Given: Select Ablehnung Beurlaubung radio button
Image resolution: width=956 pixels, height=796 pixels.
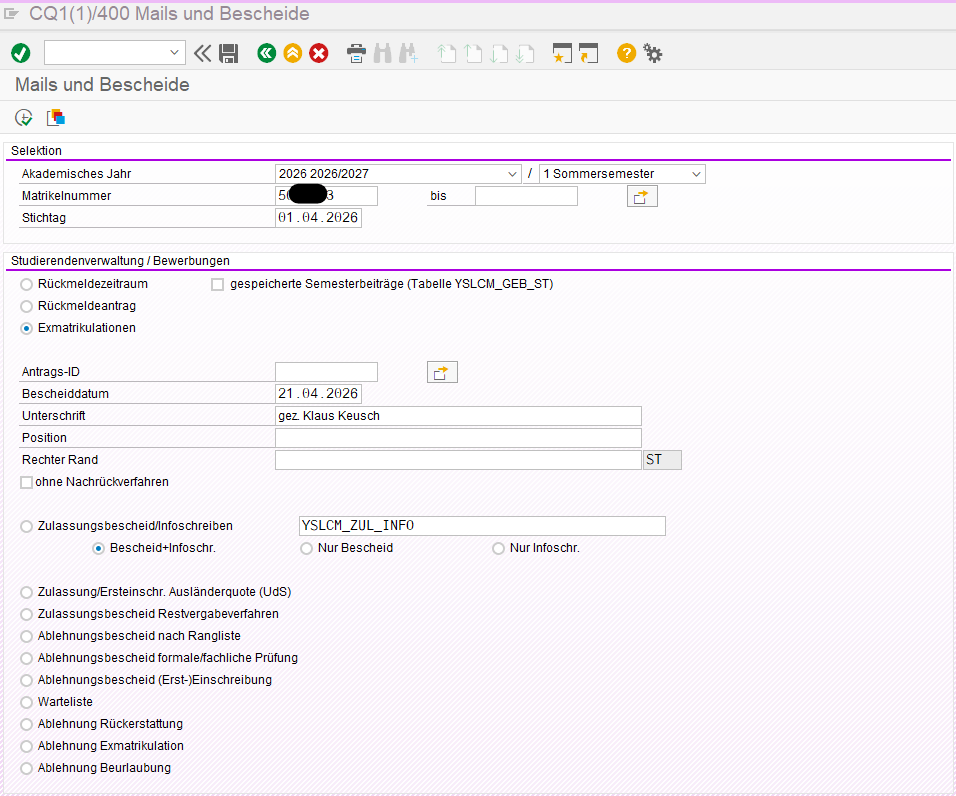Looking at the screenshot, I should 26,768.
